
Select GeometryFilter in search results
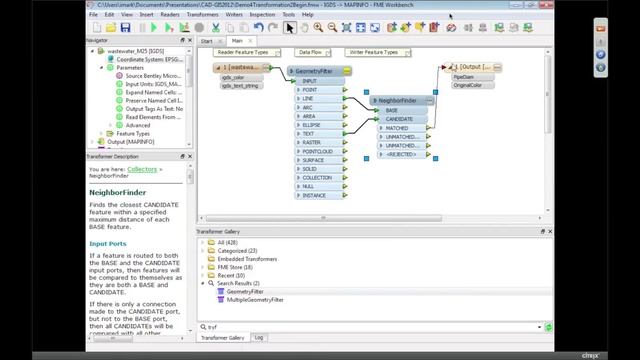click(245, 291)
